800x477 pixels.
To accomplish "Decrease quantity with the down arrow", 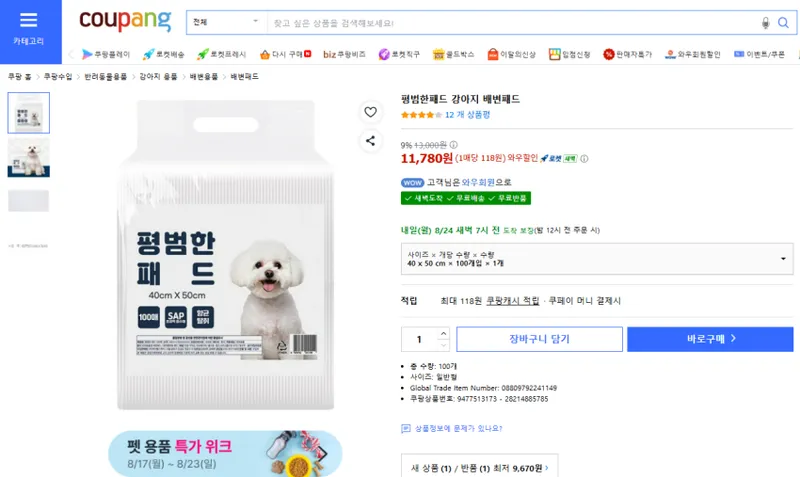I will tap(443, 345).
